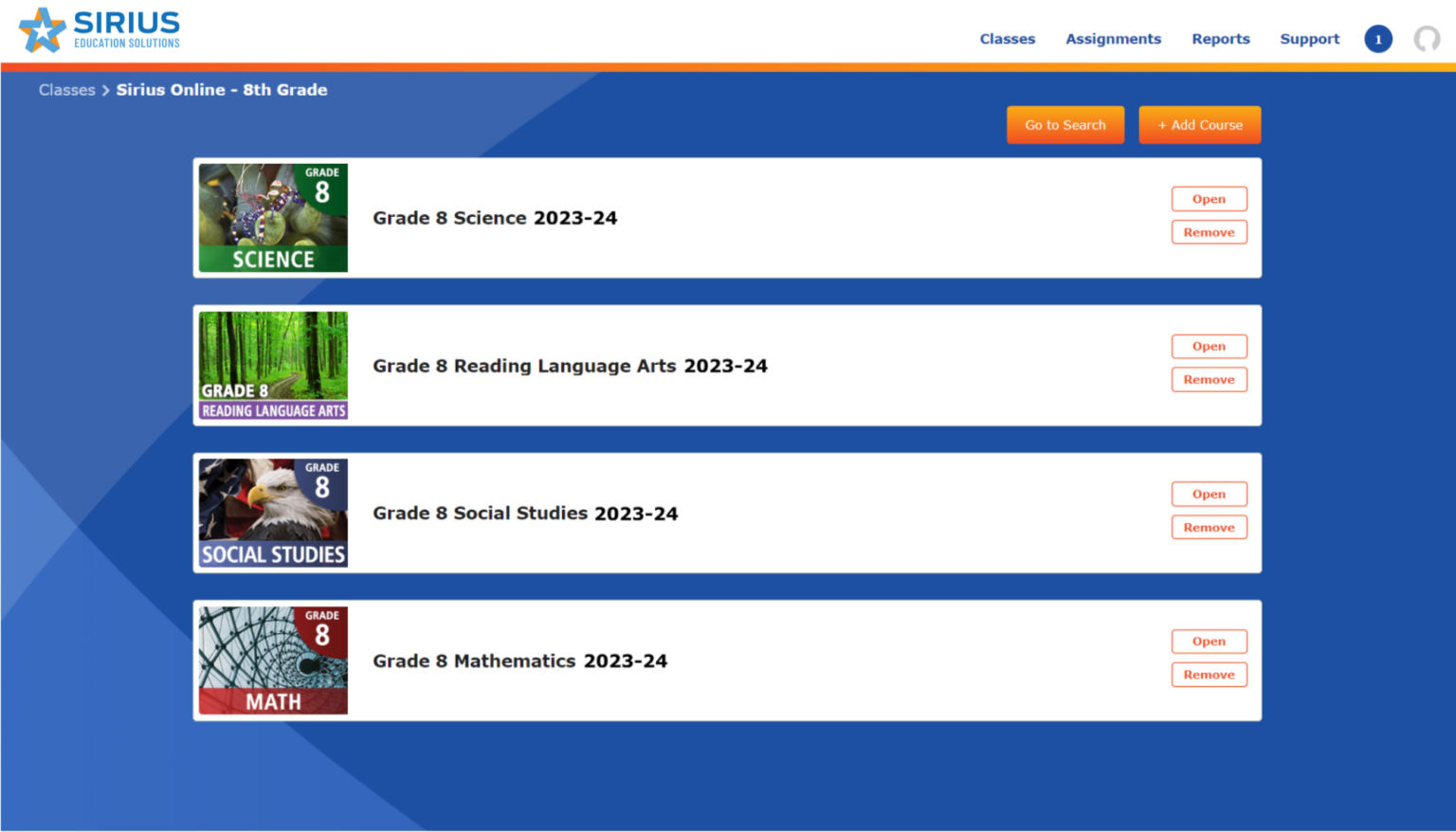Click the Grade 8 Math course thumbnail
This screenshot has width=1456, height=832.
point(272,660)
